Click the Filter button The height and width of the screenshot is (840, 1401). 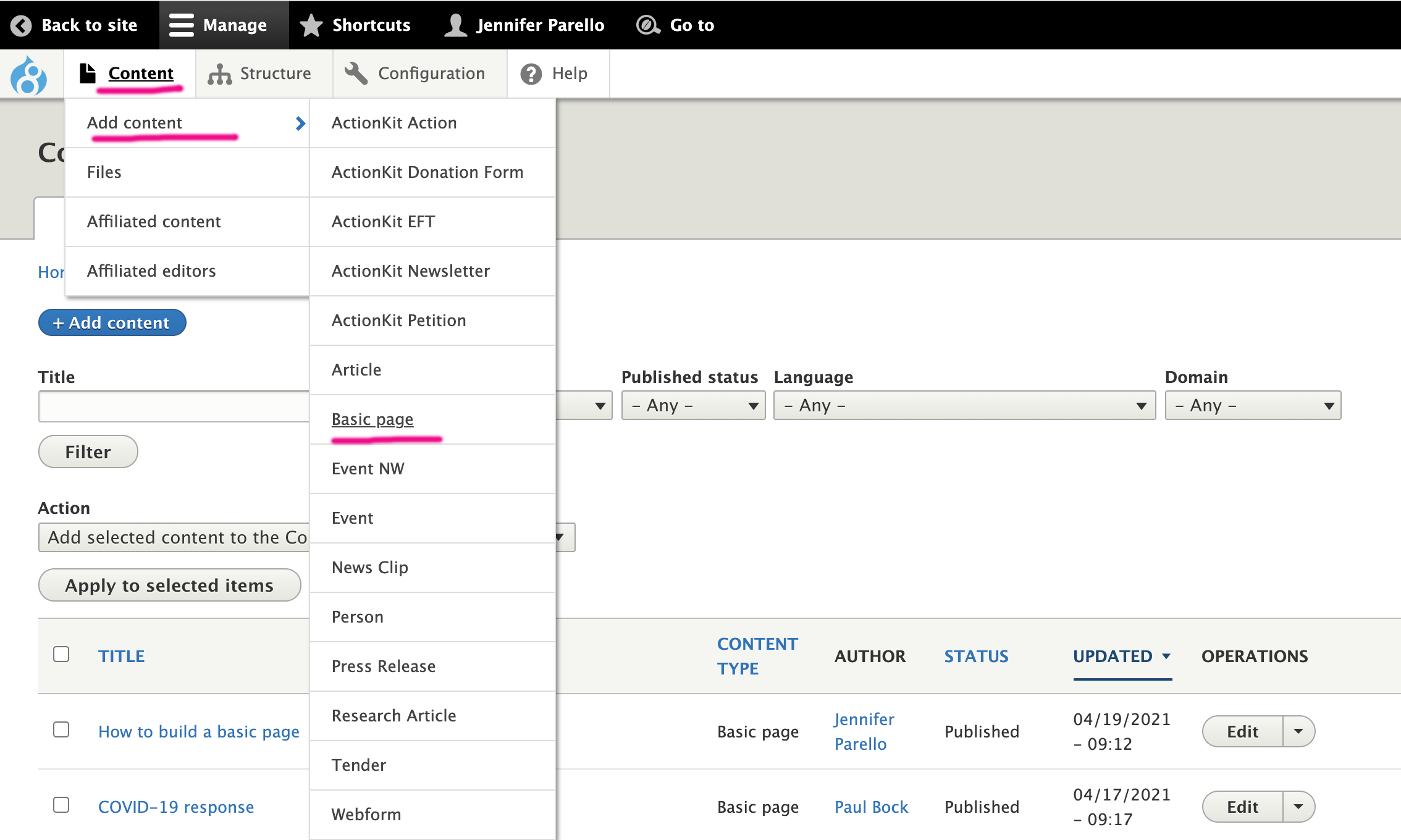88,451
